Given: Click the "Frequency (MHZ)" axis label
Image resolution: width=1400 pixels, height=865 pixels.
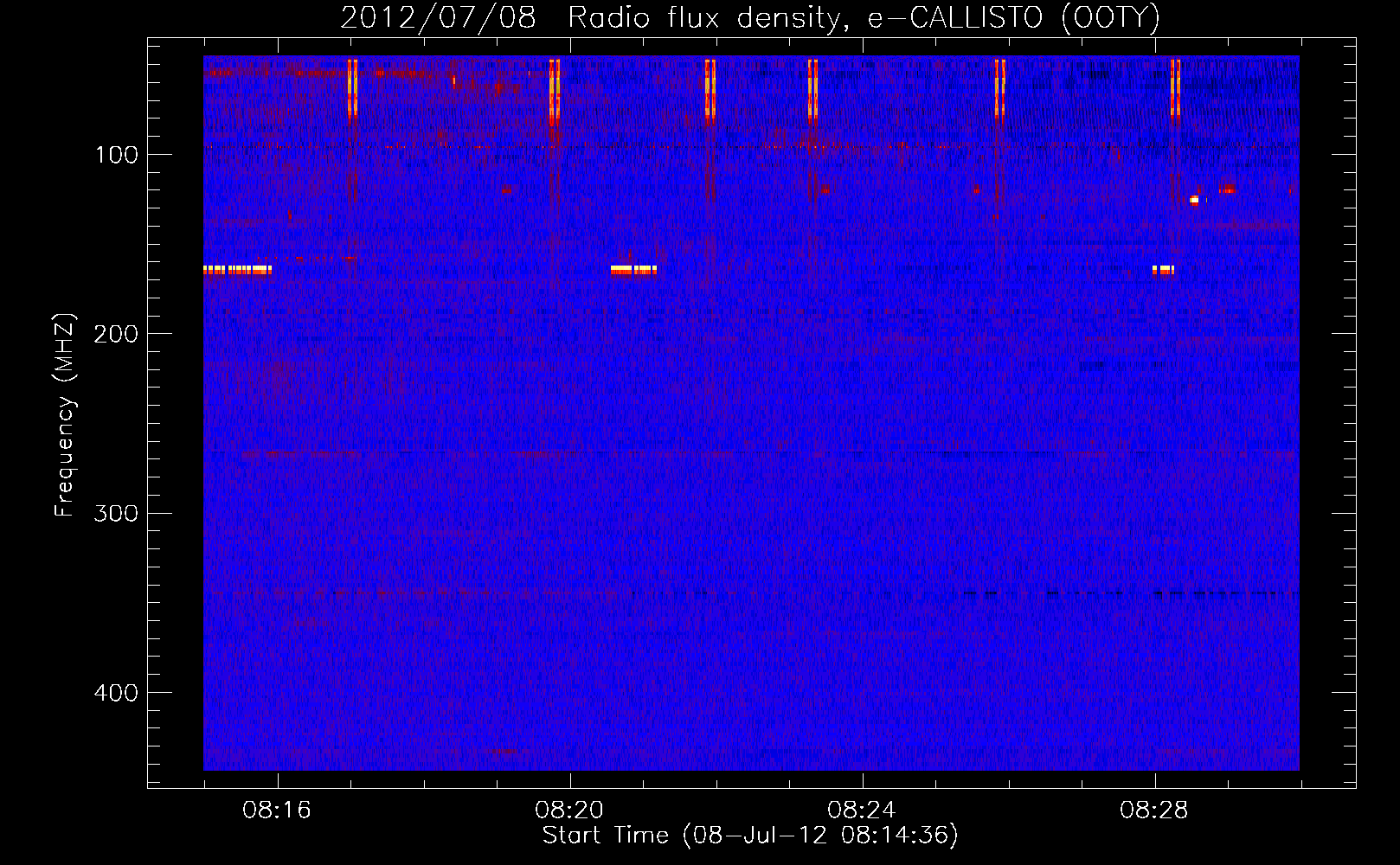Looking at the screenshot, I should tap(65, 415).
